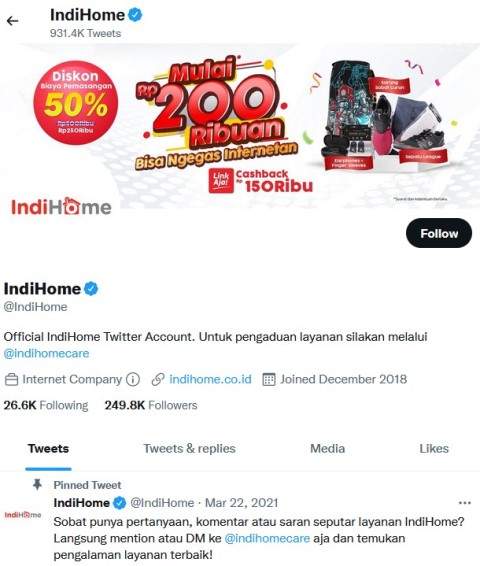Image resolution: width=480 pixels, height=566 pixels.
Task: View the 249.8K Followers list
Action: (x=151, y=405)
